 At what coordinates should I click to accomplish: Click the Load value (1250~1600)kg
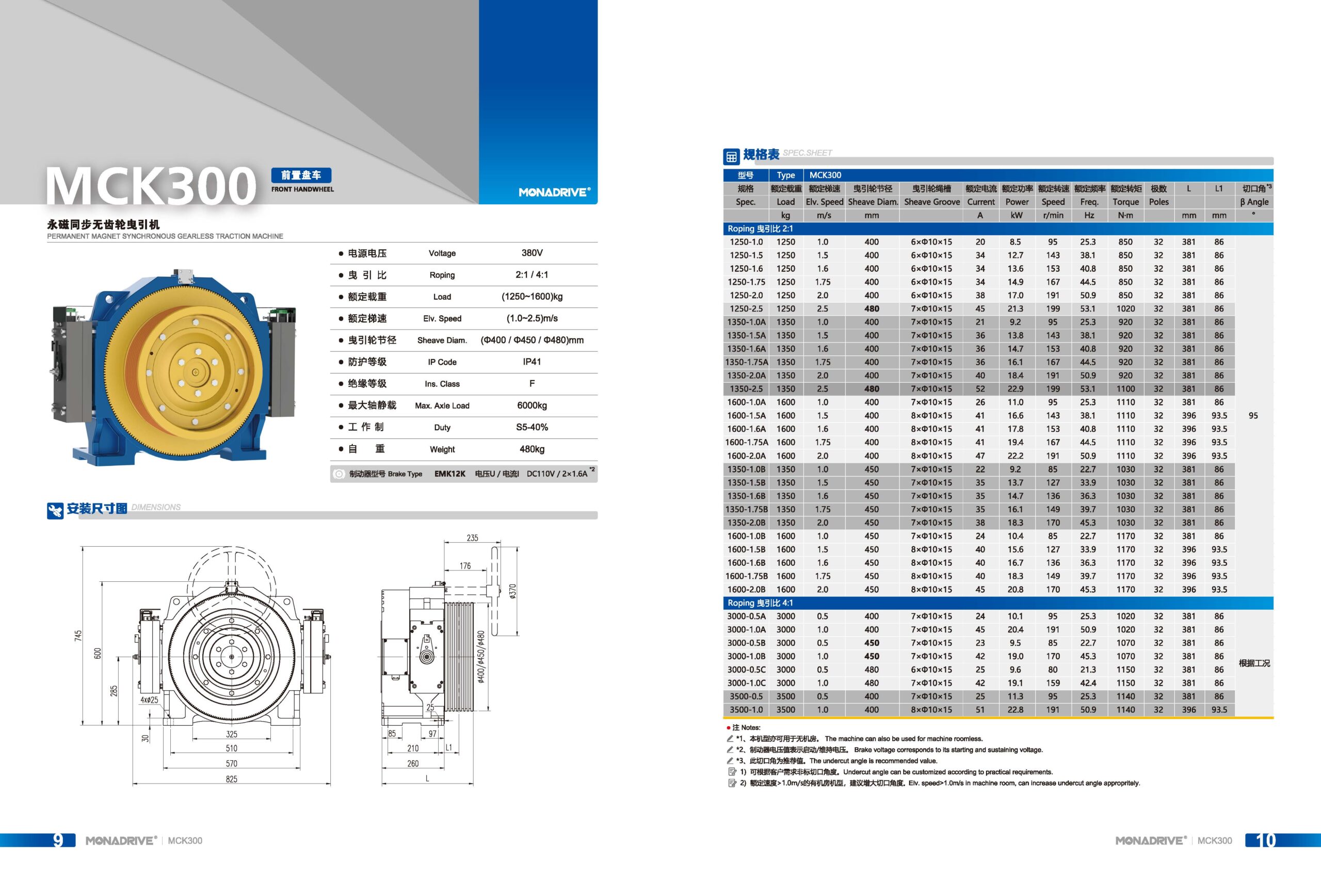tap(532, 297)
